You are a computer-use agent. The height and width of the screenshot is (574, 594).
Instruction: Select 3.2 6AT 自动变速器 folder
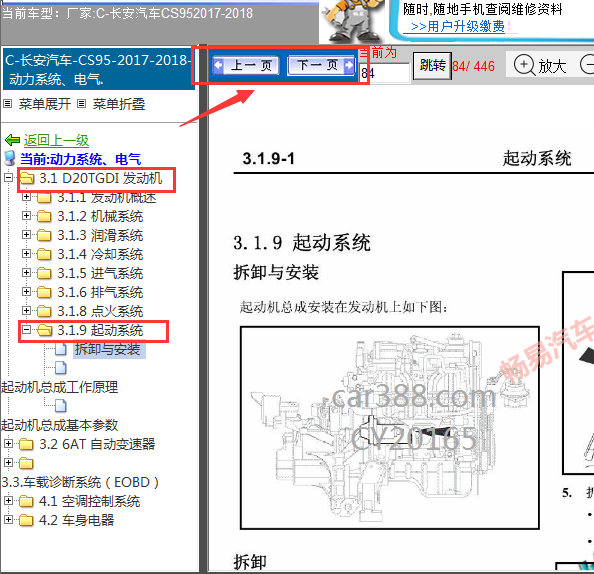(97, 444)
